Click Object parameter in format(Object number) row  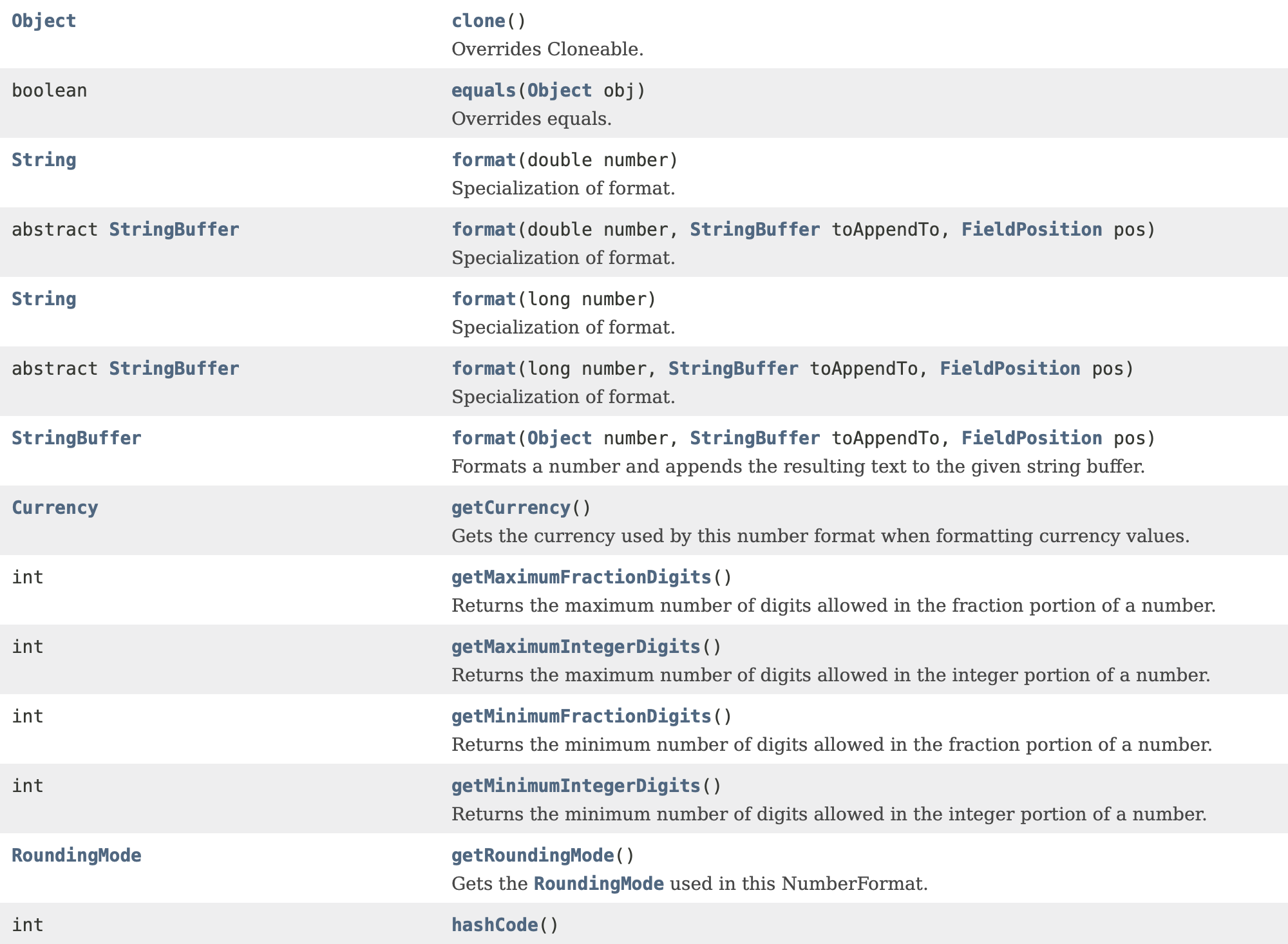click(x=559, y=439)
